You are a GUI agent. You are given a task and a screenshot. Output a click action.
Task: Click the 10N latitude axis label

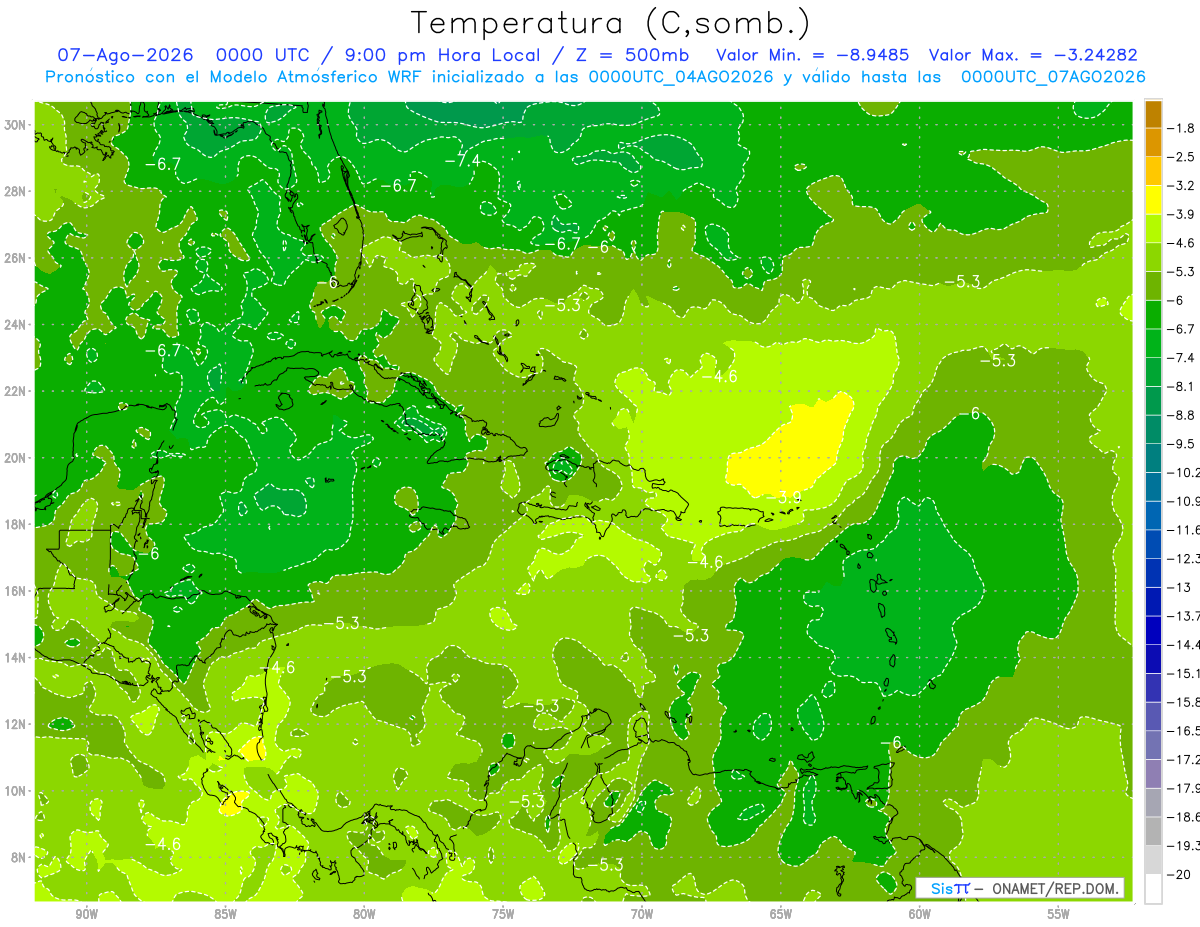[17, 791]
